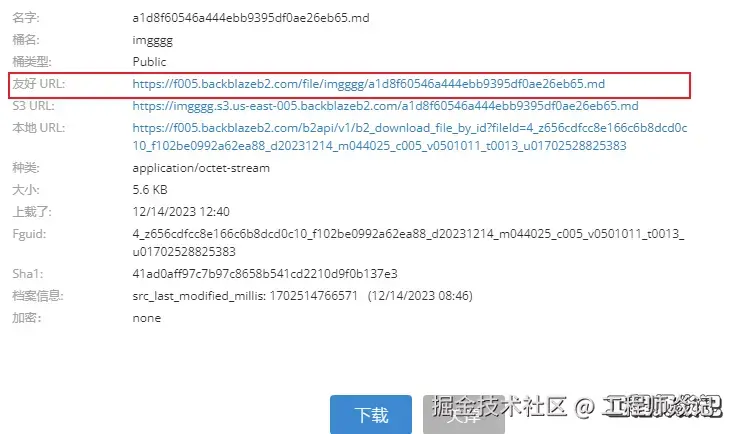The height and width of the screenshot is (434, 729).
Task: Click the Public bucket type value
Action: pyautogui.click(x=149, y=62)
